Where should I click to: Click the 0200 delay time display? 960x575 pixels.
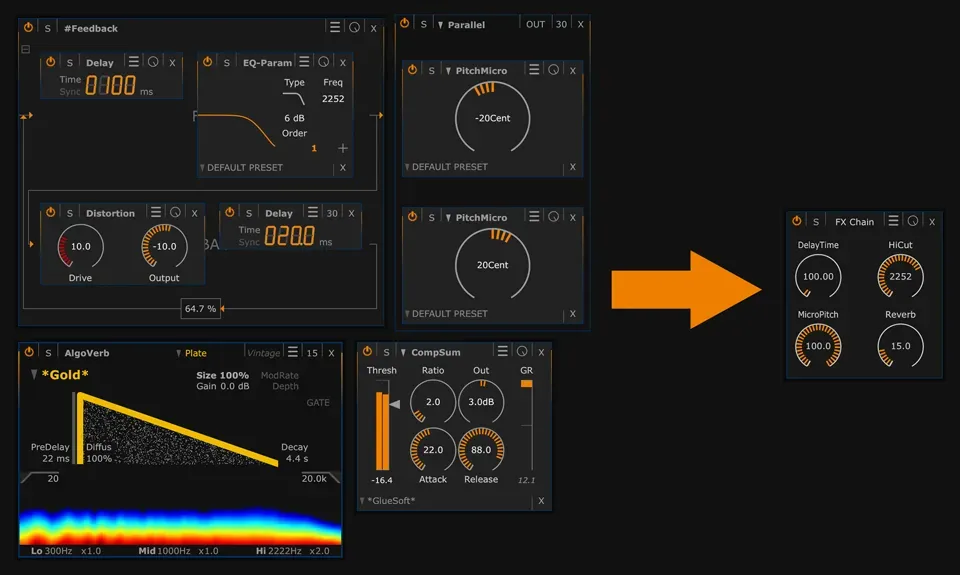click(x=290, y=236)
